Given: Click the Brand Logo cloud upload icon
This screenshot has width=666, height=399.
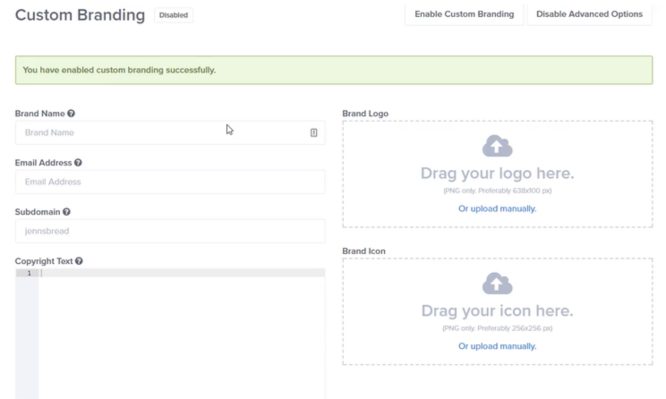Looking at the screenshot, I should pyautogui.click(x=497, y=146).
